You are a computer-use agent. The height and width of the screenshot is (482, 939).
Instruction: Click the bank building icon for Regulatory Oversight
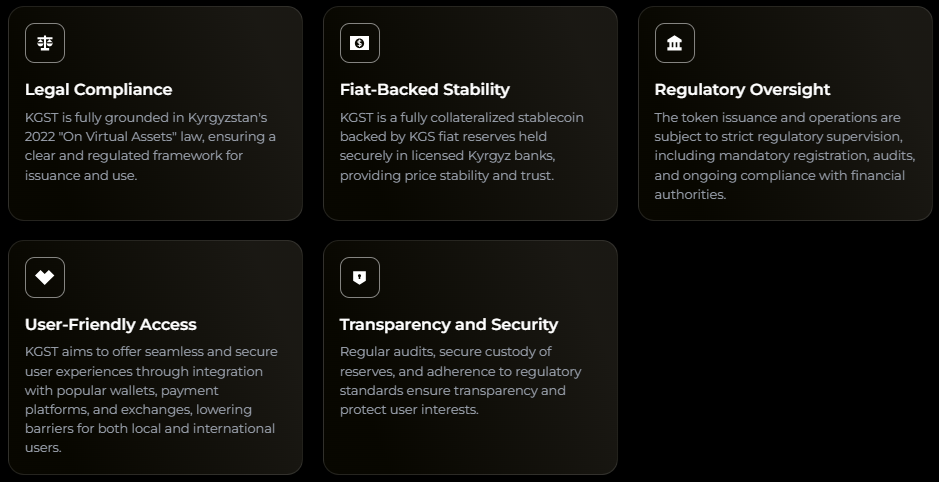675,43
